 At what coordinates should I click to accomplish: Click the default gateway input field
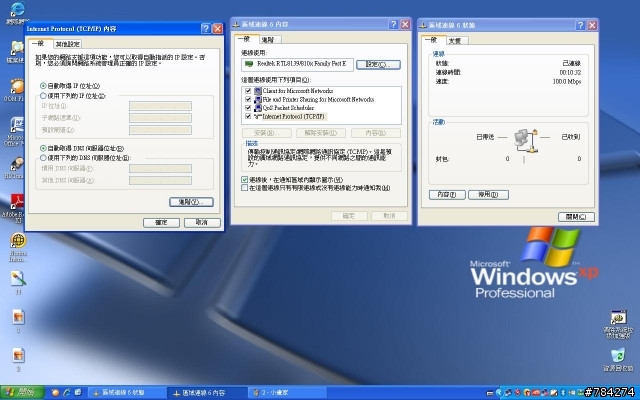160,130
